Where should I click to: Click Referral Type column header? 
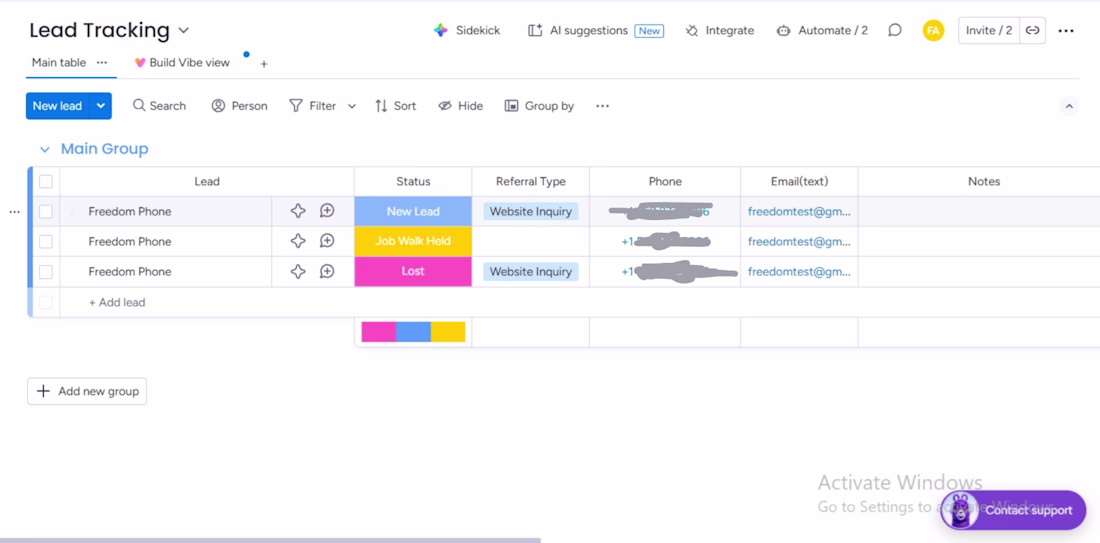pyautogui.click(x=530, y=182)
